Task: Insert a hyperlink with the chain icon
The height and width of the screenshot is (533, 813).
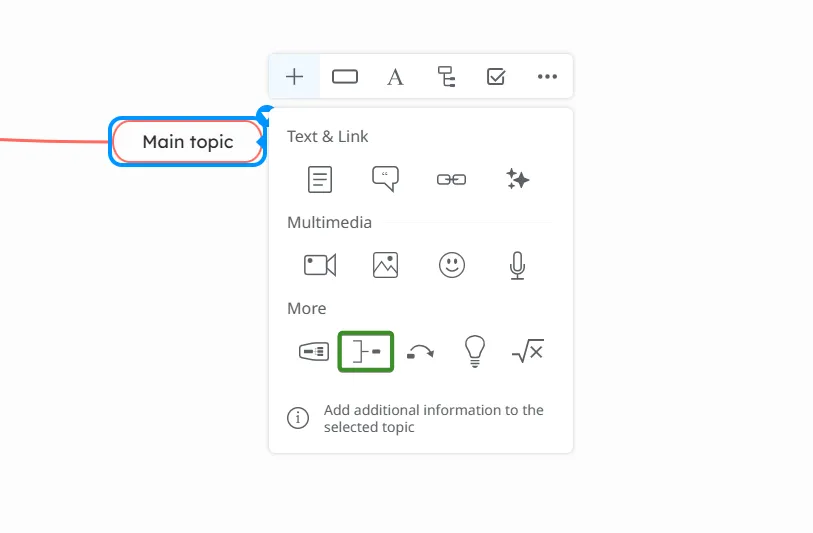Action: 452,179
